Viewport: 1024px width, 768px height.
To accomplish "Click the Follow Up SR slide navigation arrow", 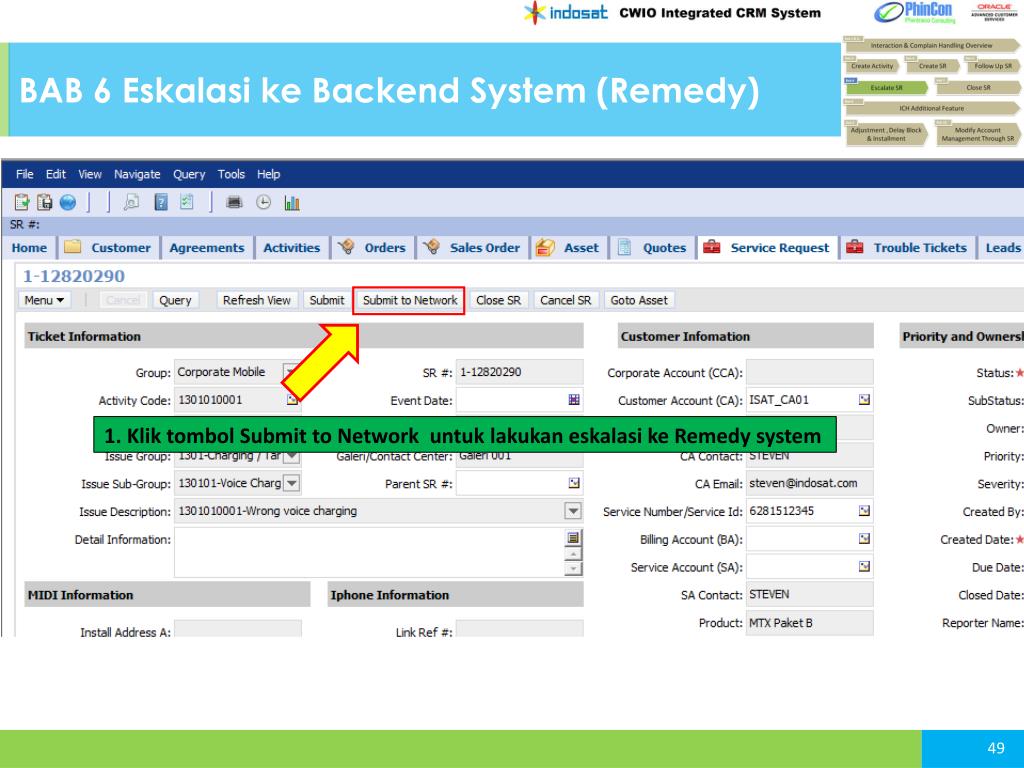I will 992,65.
